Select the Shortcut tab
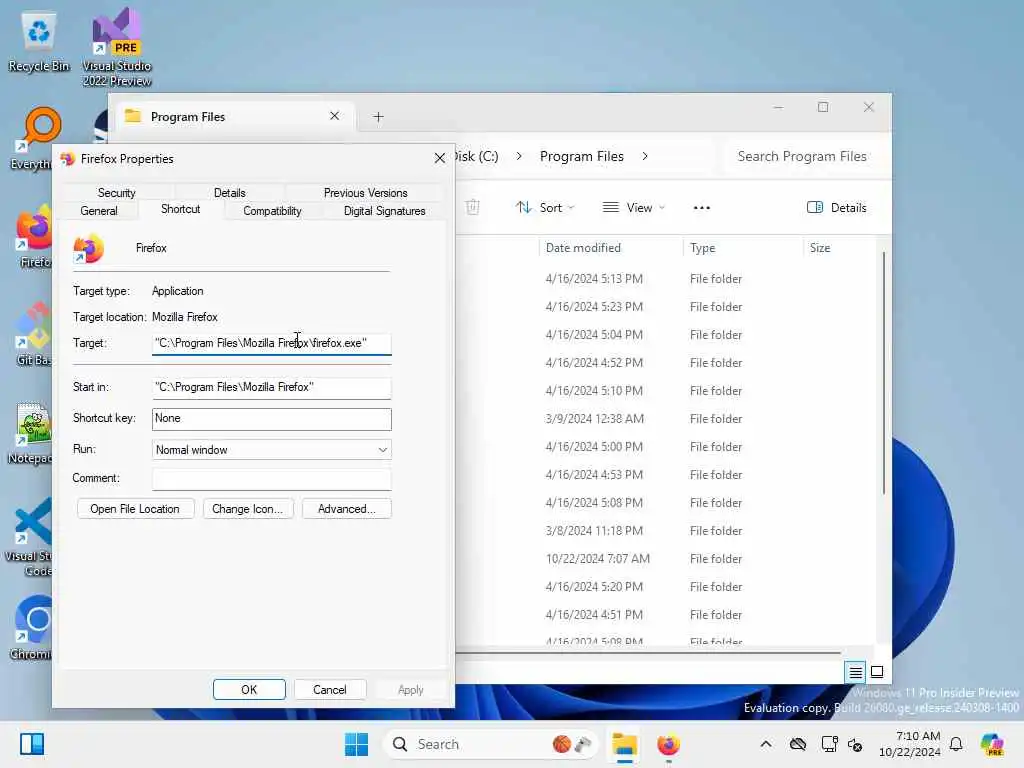1024x768 pixels. 181,209
